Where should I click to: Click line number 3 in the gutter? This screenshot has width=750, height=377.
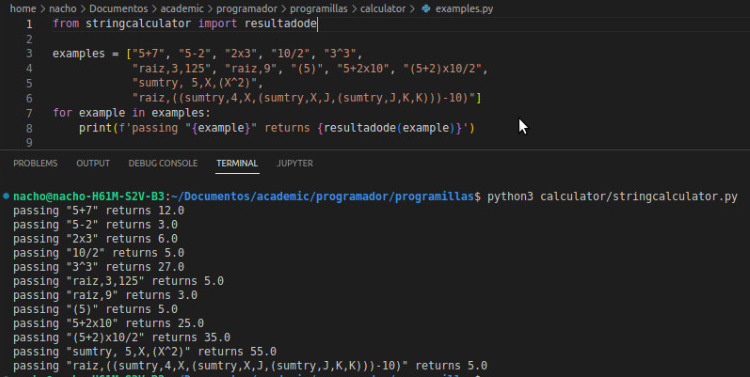pos(29,54)
